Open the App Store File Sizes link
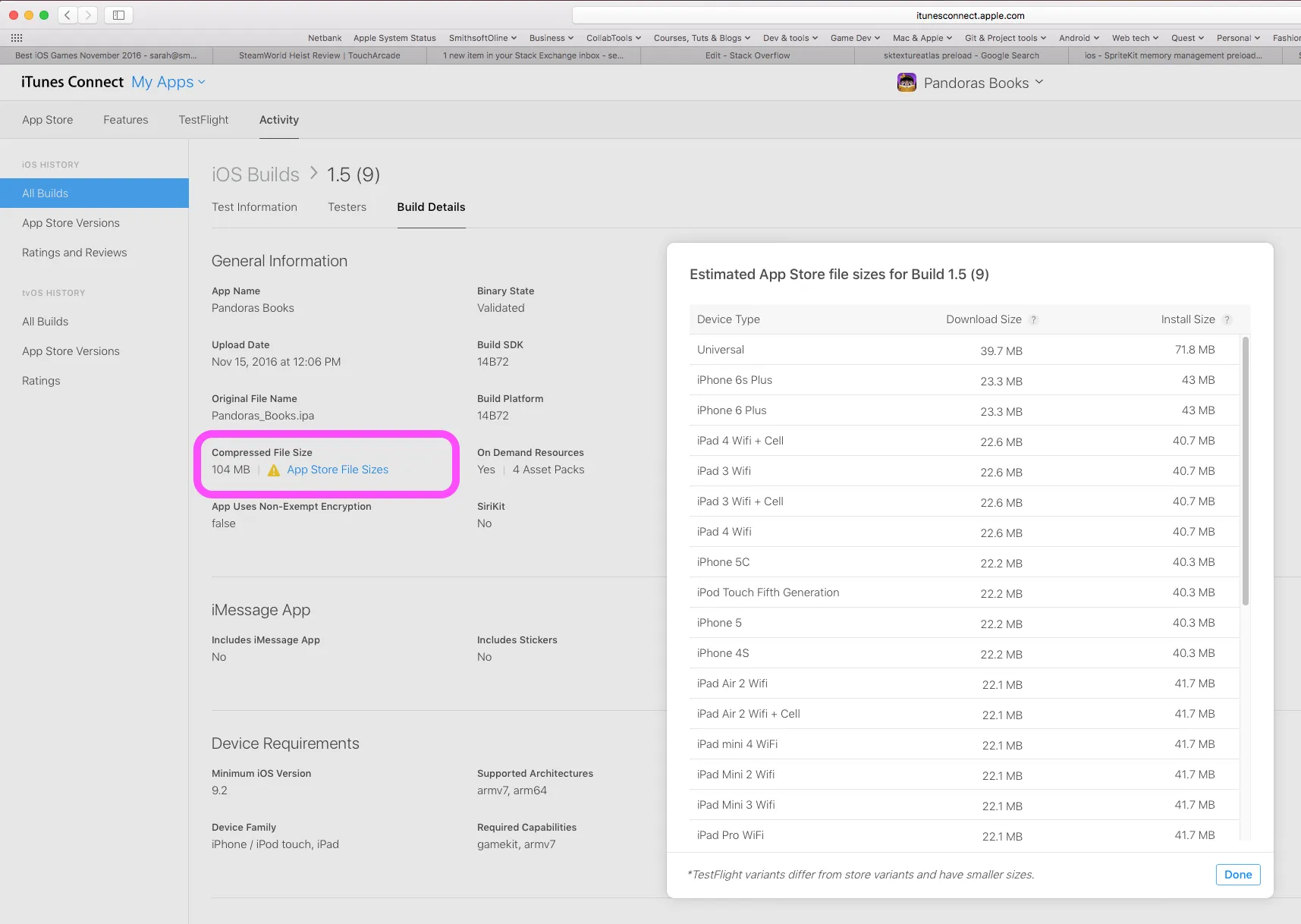Image resolution: width=1301 pixels, height=924 pixels. (x=338, y=470)
